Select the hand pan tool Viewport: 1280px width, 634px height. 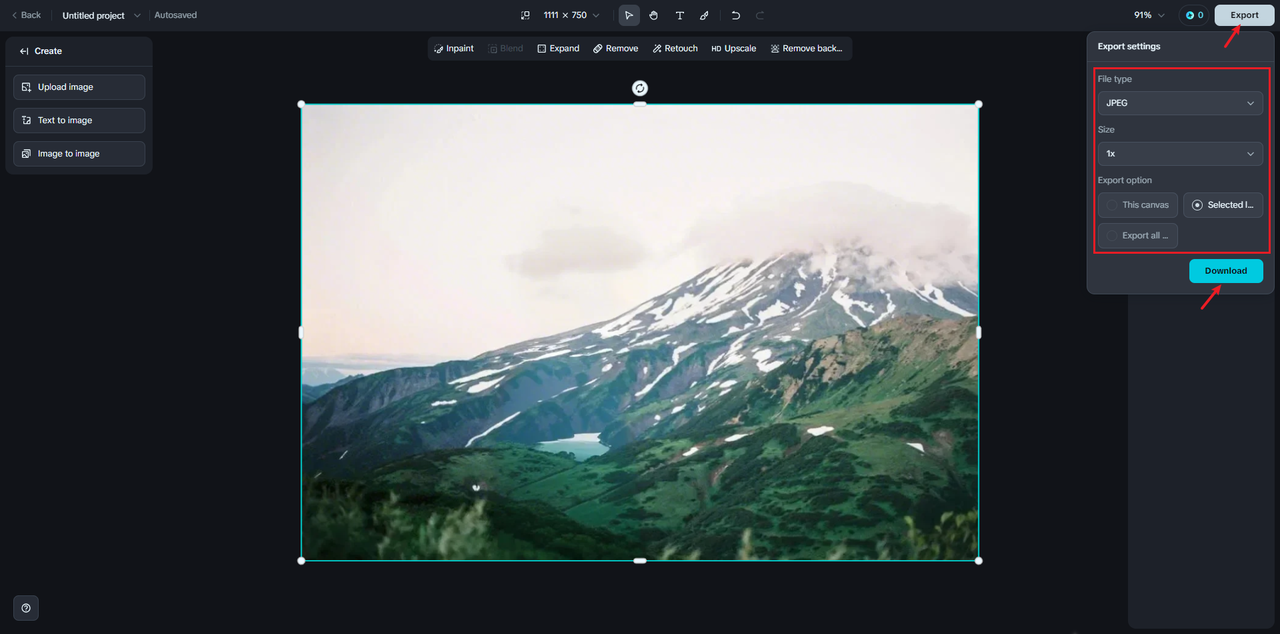tap(654, 15)
